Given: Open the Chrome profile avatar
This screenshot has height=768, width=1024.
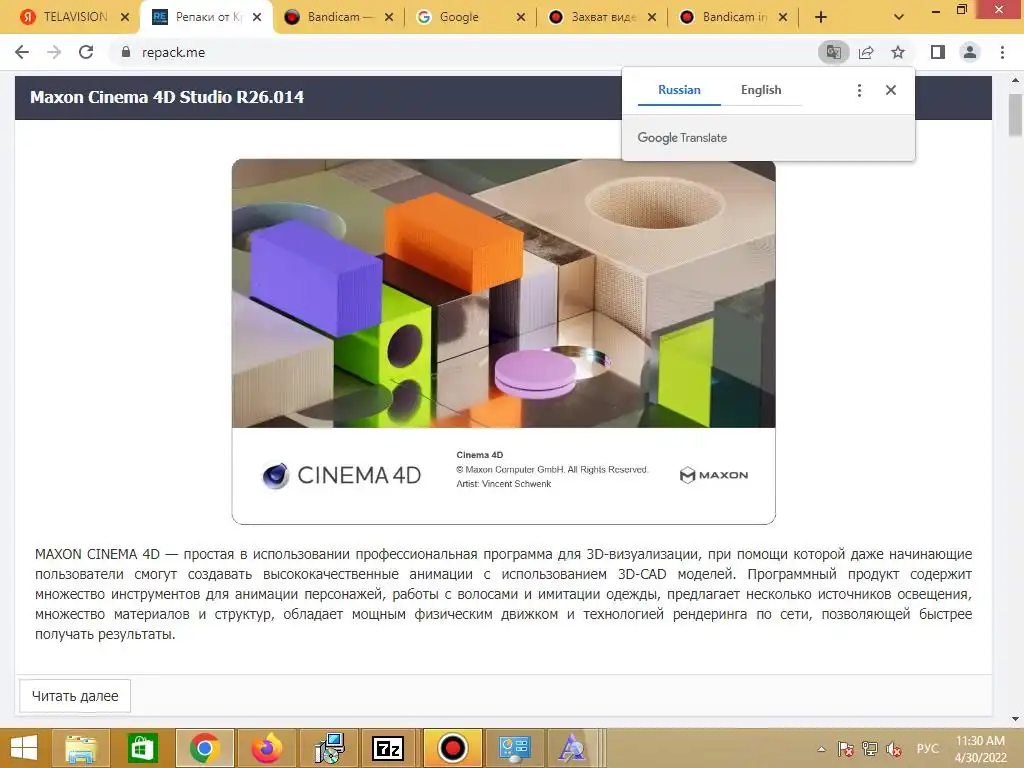Looking at the screenshot, I should point(970,52).
